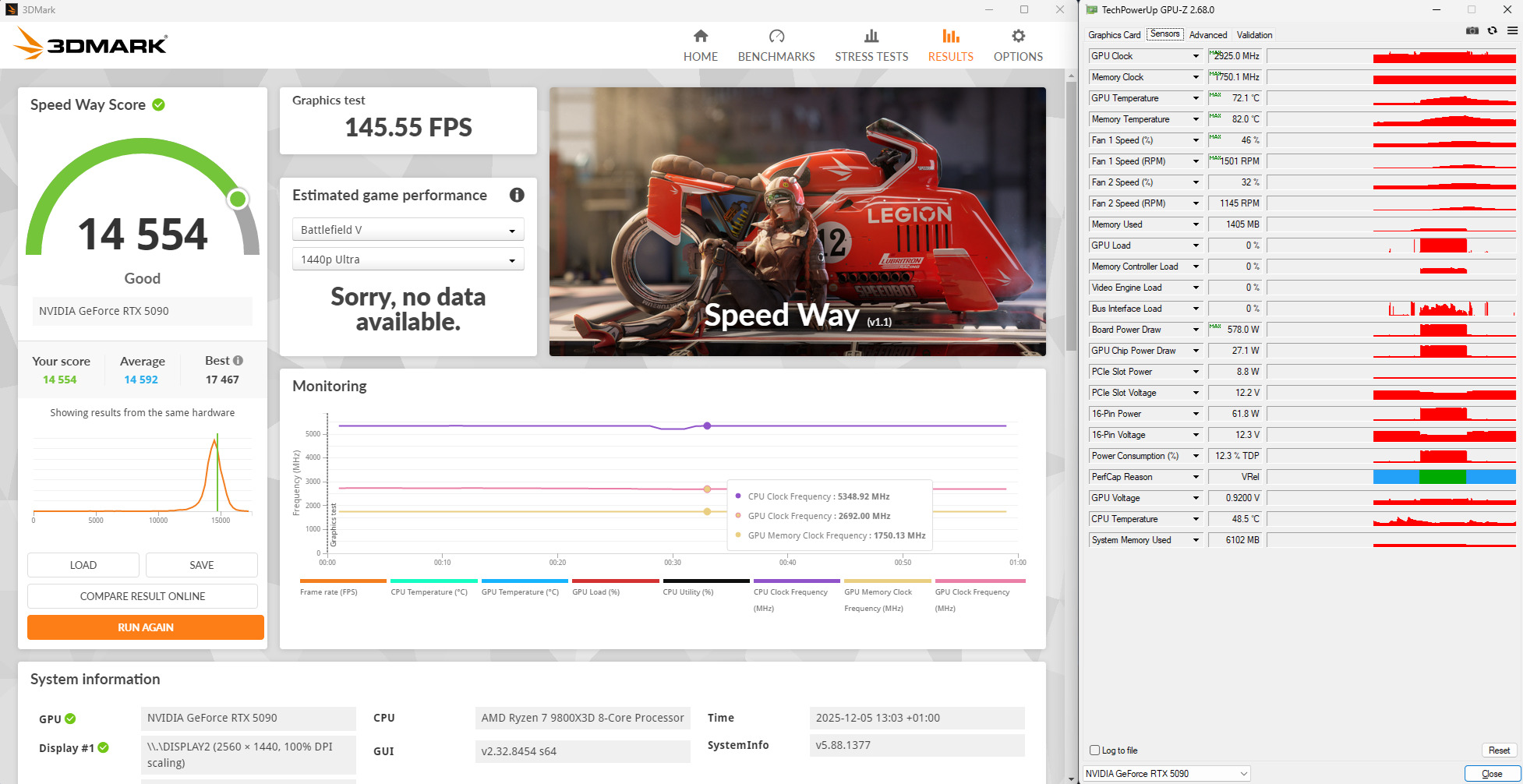Image resolution: width=1523 pixels, height=784 pixels.
Task: Open the GPU Clock sensor dropdown
Action: pos(1196,56)
